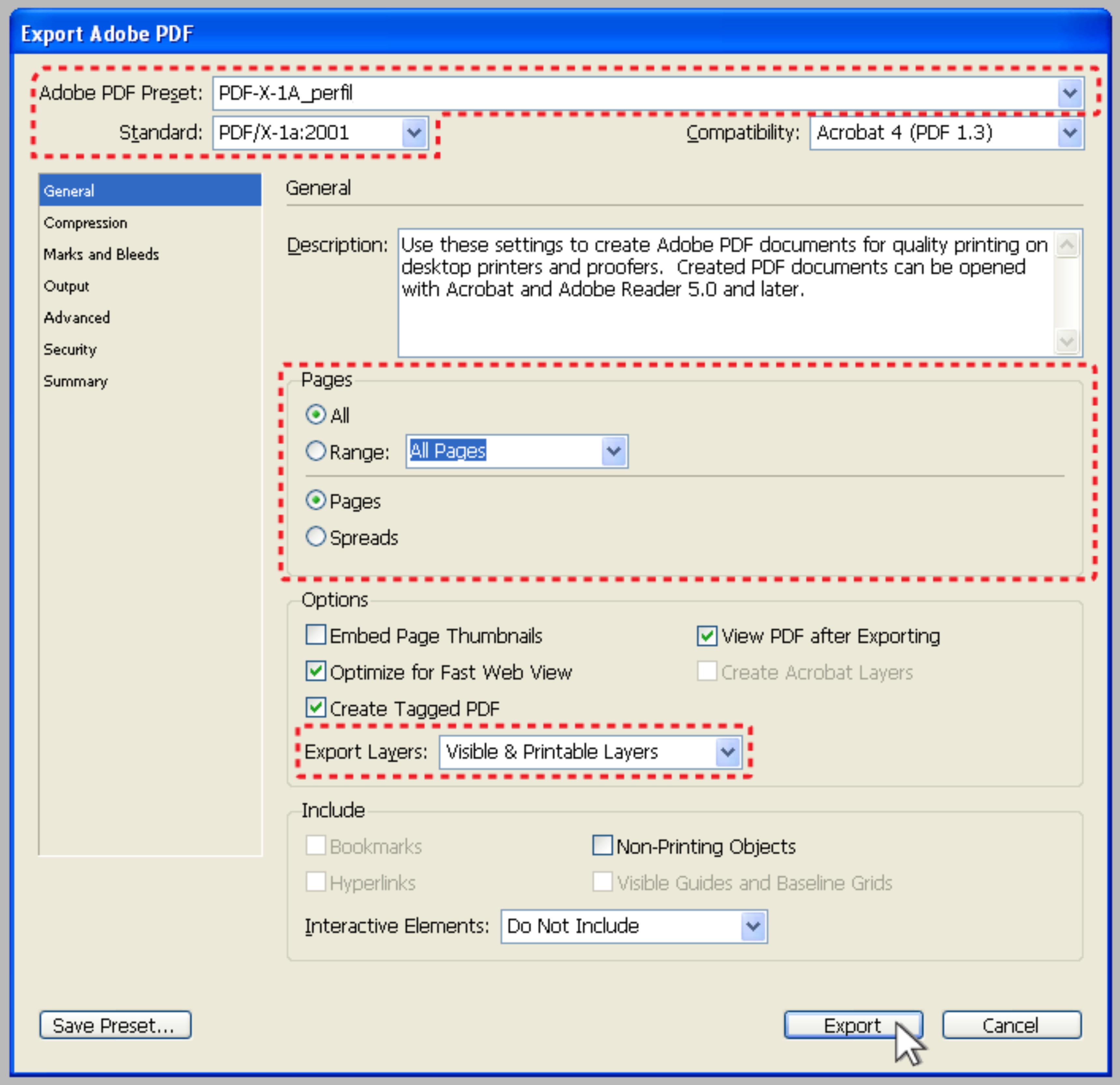Viewport: 1120px width, 1085px height.
Task: Expand the Range All Pages dropdown
Action: click(x=614, y=451)
